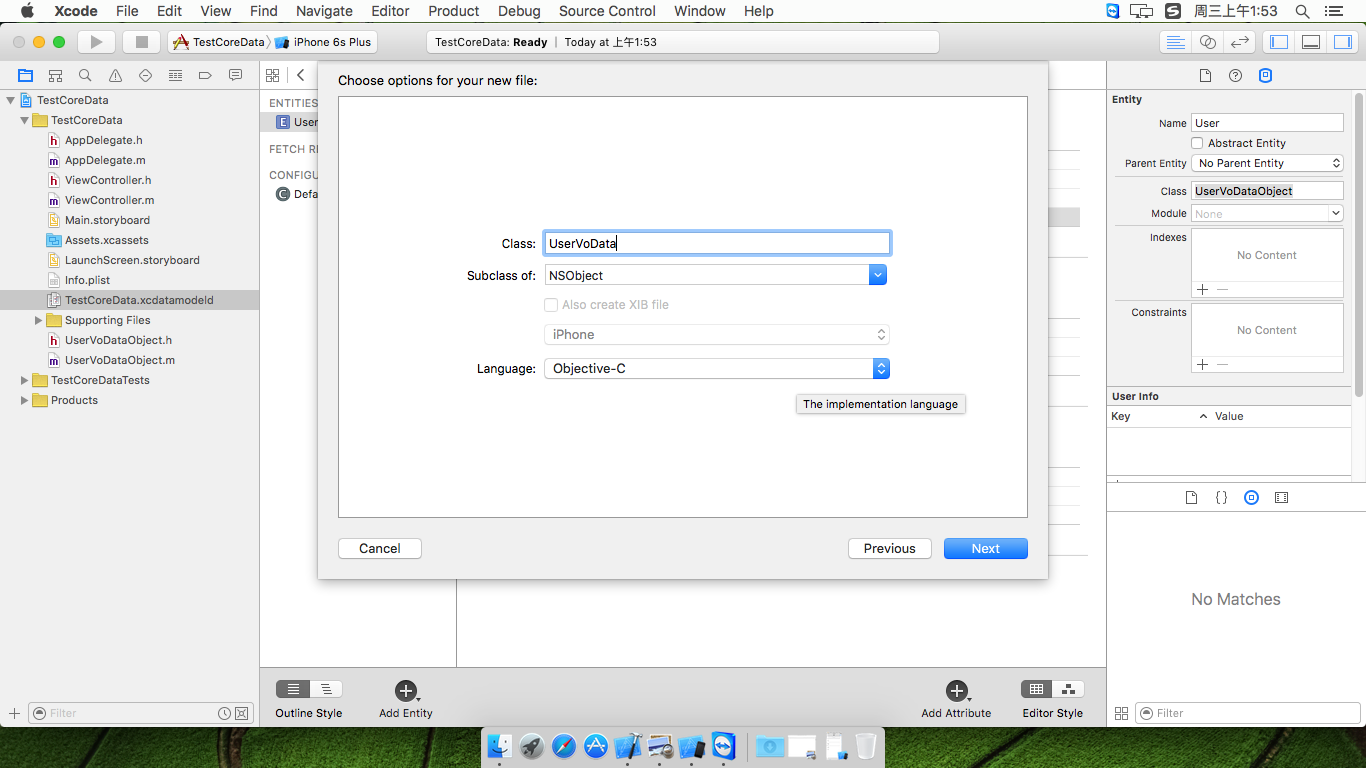
Task: Click the Stop button in toolbar
Action: 141,42
